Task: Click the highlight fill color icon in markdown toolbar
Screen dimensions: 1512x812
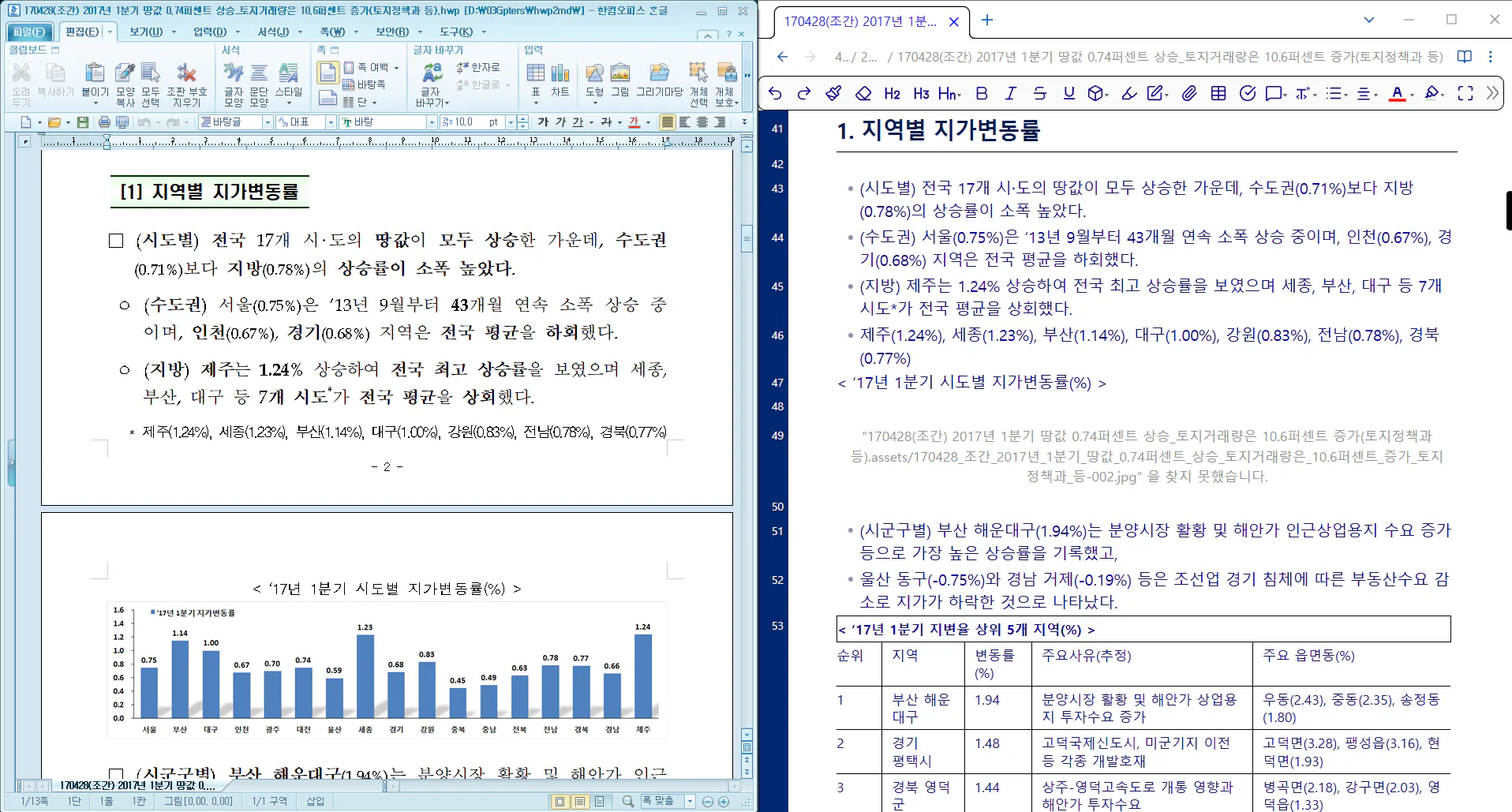Action: click(1432, 93)
